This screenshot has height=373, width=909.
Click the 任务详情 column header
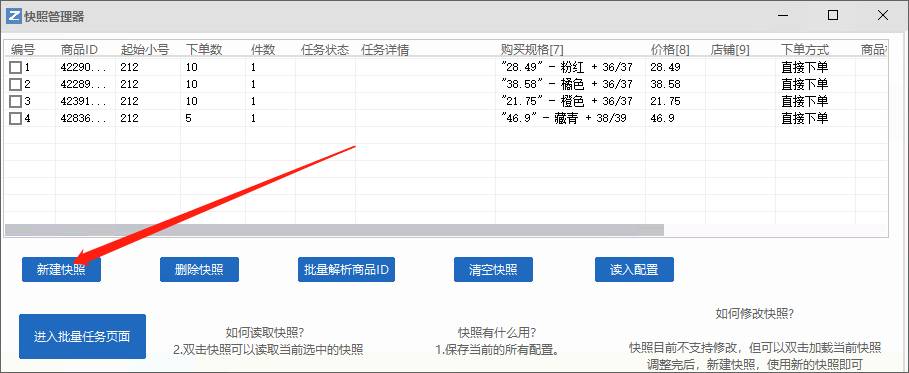pyautogui.click(x=385, y=50)
